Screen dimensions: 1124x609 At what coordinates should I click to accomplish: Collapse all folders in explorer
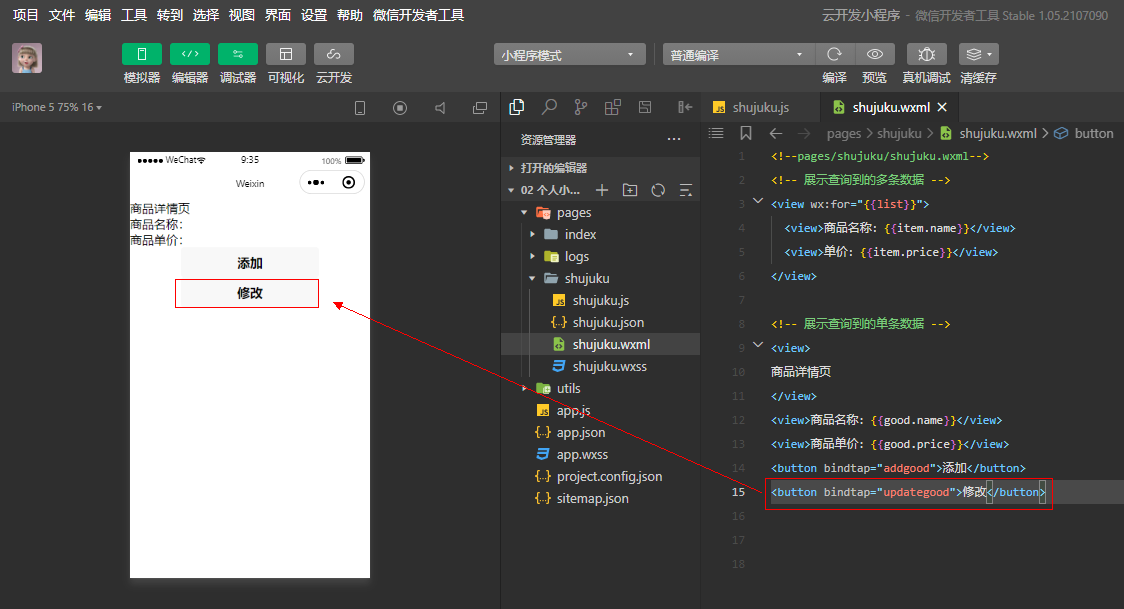[x=686, y=190]
